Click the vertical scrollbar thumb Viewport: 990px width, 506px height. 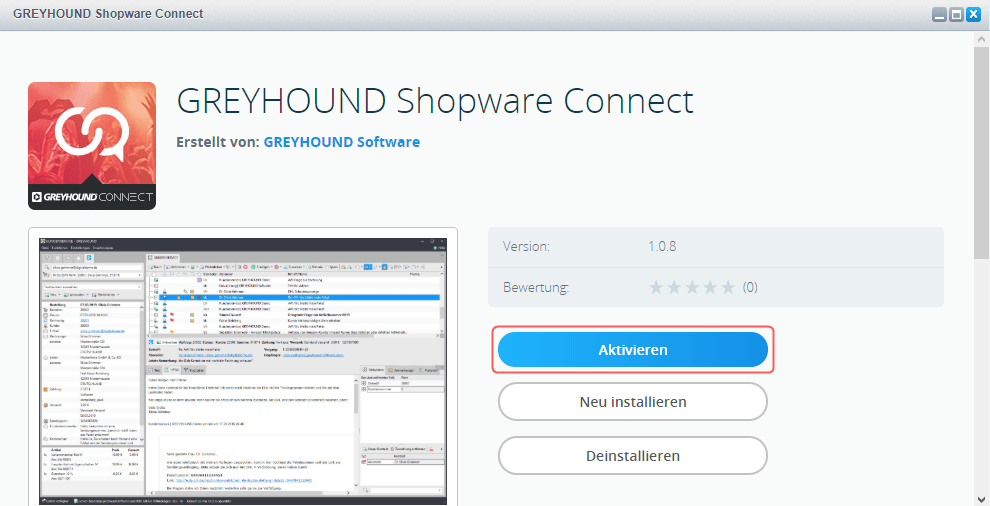pyautogui.click(x=982, y=152)
